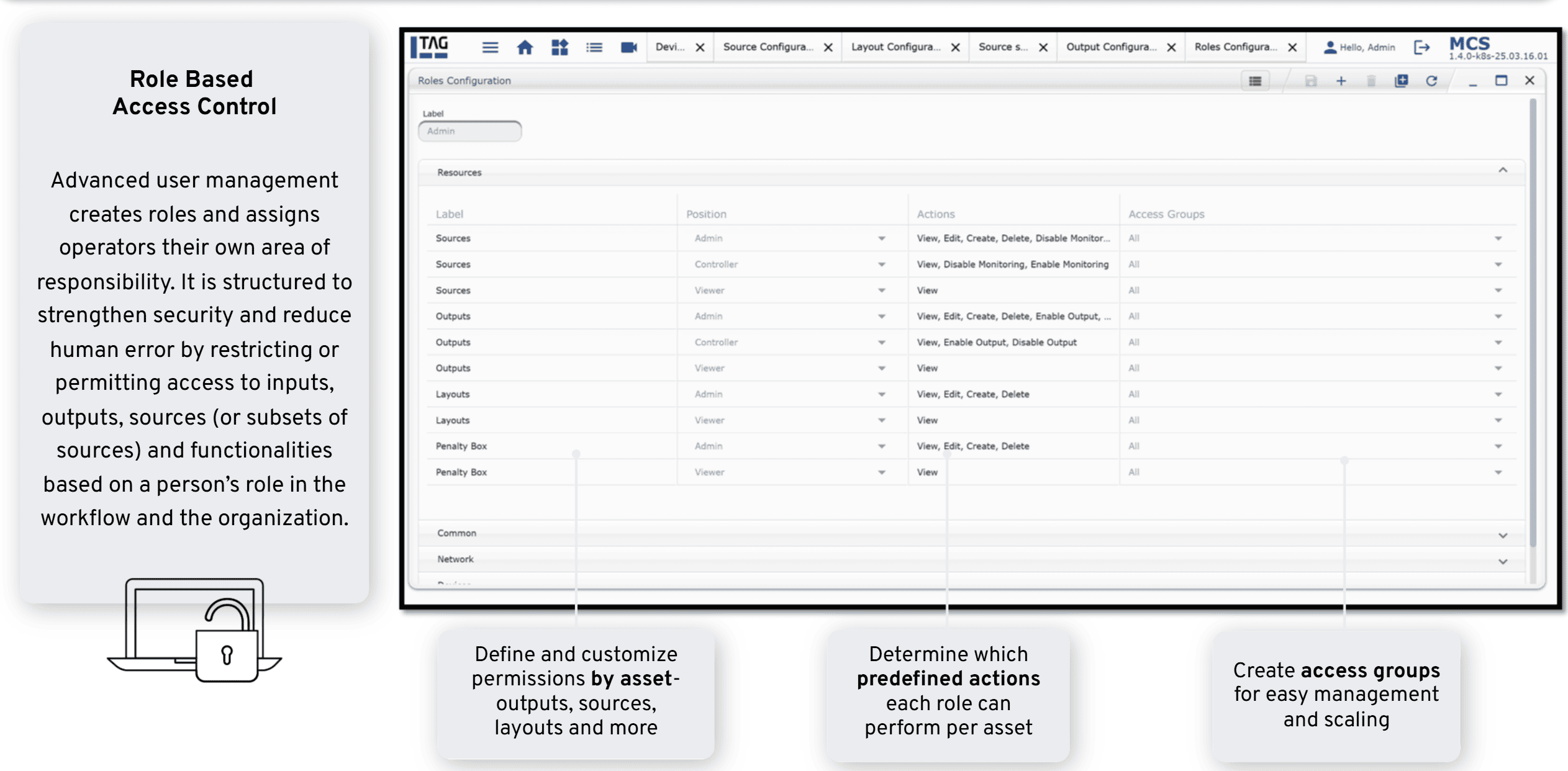Toggle the list view icon in panel header
Screen dimensions: 1568x771
(x=1255, y=81)
